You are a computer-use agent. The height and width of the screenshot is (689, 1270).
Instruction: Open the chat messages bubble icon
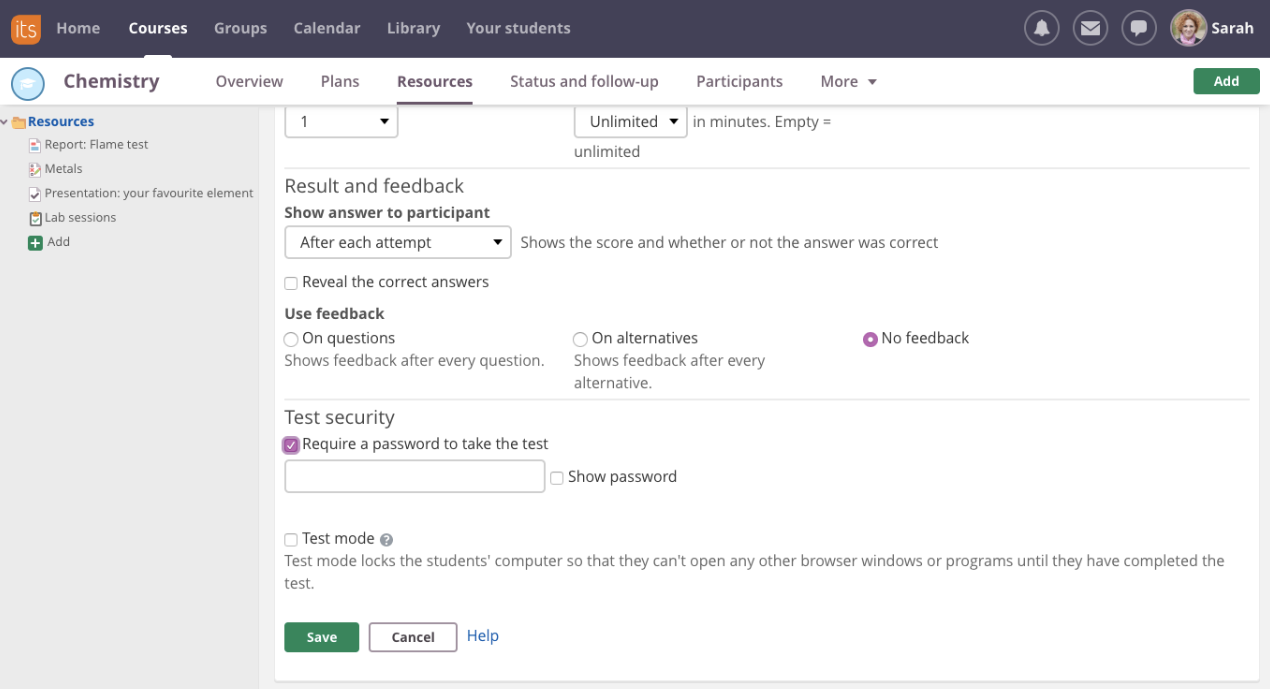point(1139,28)
